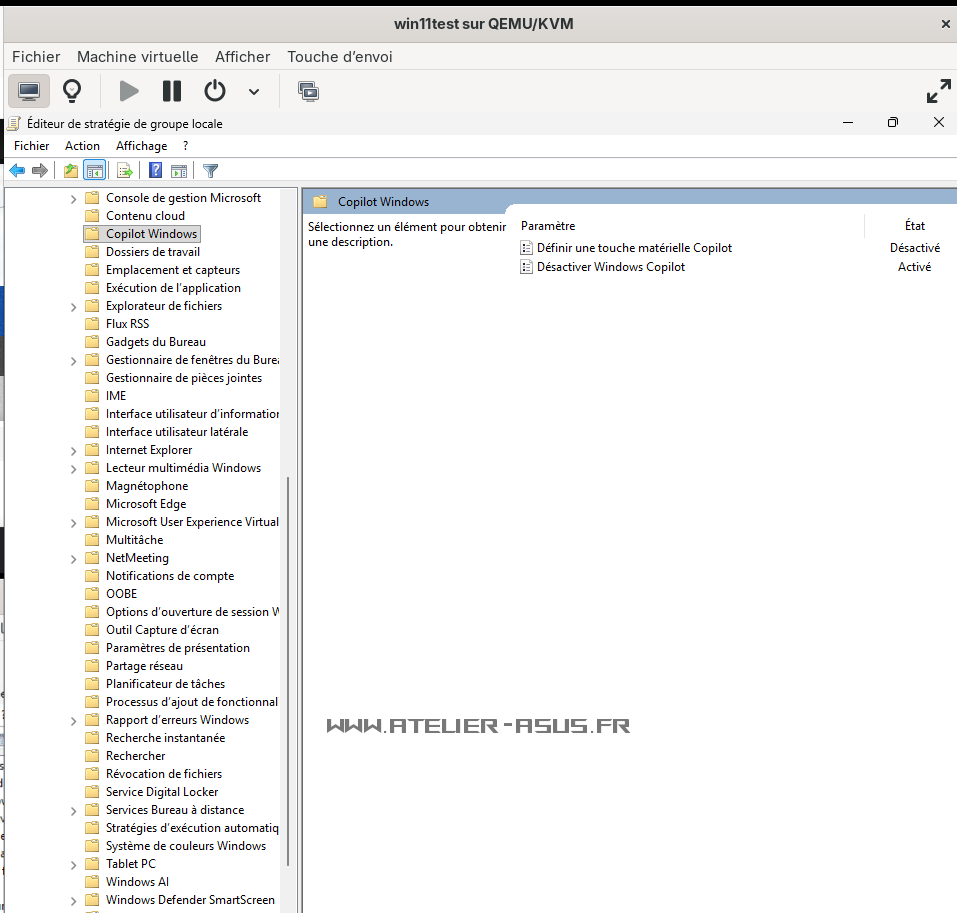Expand the Services Bureau à distance node
This screenshot has width=957, height=913.
[x=74, y=810]
